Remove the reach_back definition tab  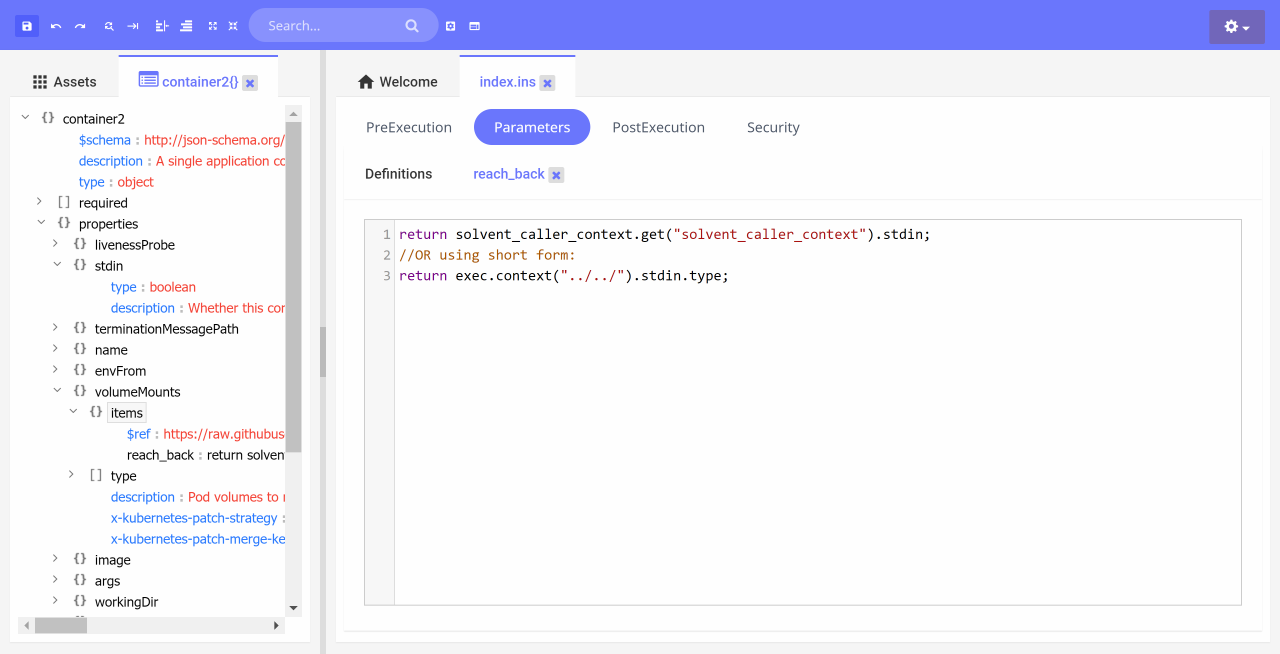[557, 175]
